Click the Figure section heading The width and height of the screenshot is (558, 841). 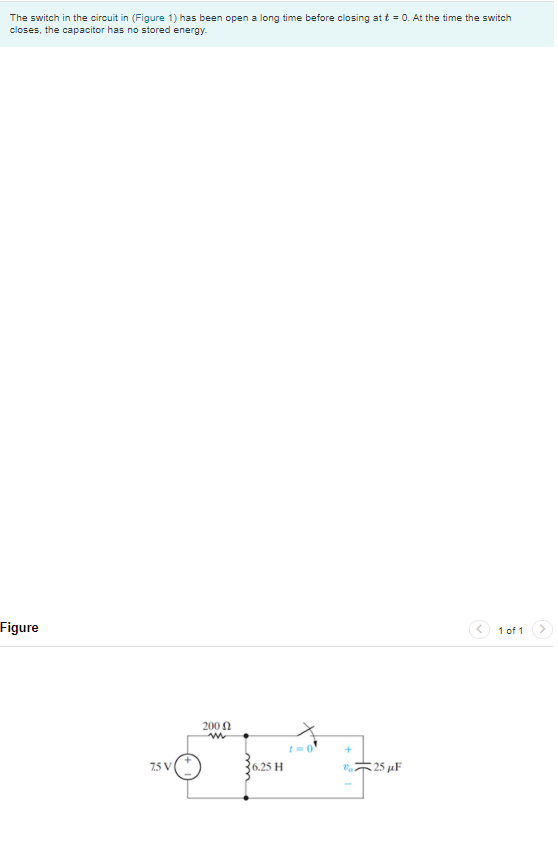[x=19, y=628]
